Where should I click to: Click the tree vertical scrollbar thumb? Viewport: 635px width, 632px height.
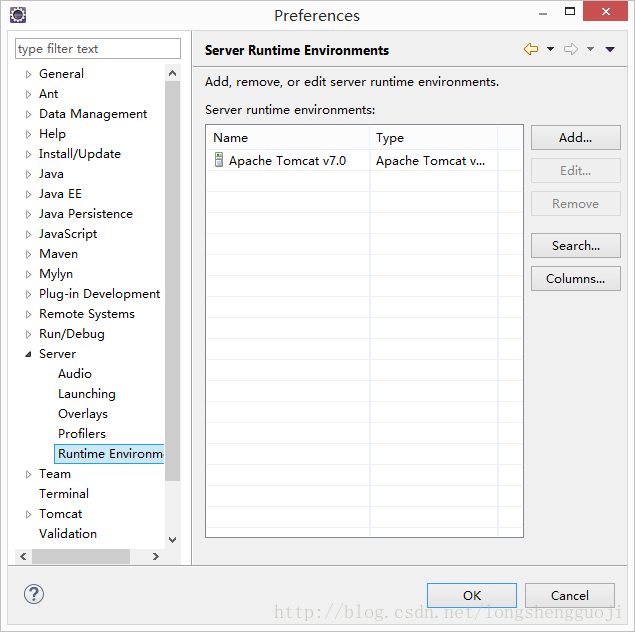(173, 281)
